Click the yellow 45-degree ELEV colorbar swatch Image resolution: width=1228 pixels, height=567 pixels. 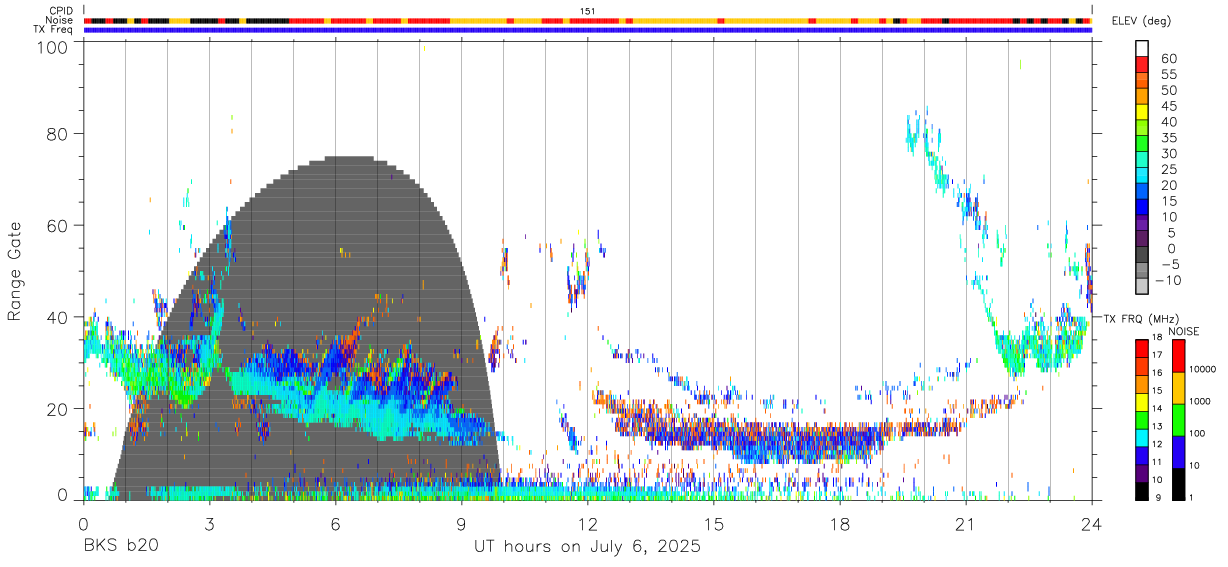coord(1143,112)
